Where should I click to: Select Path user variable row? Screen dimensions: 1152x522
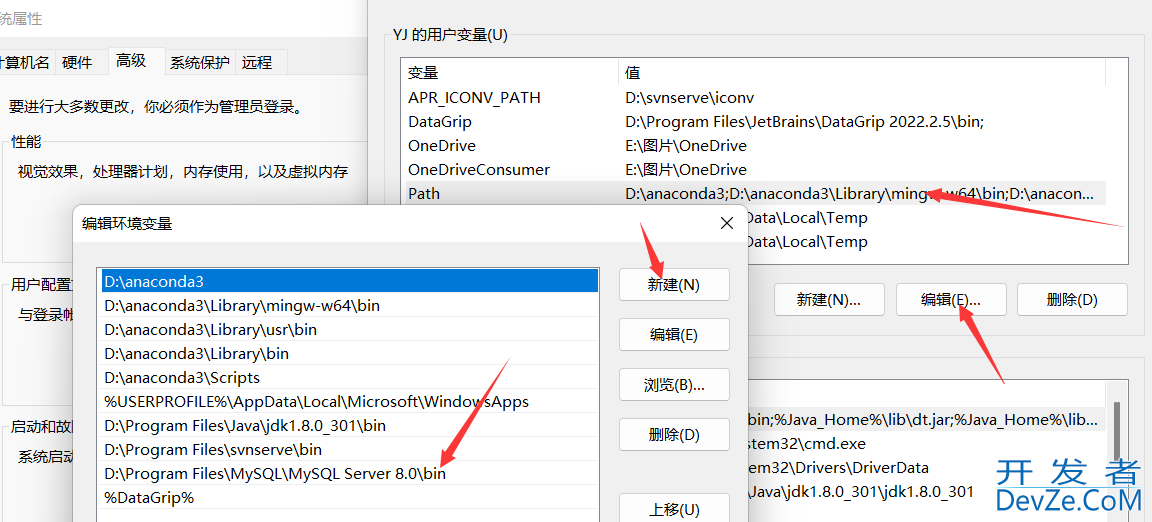click(755, 193)
